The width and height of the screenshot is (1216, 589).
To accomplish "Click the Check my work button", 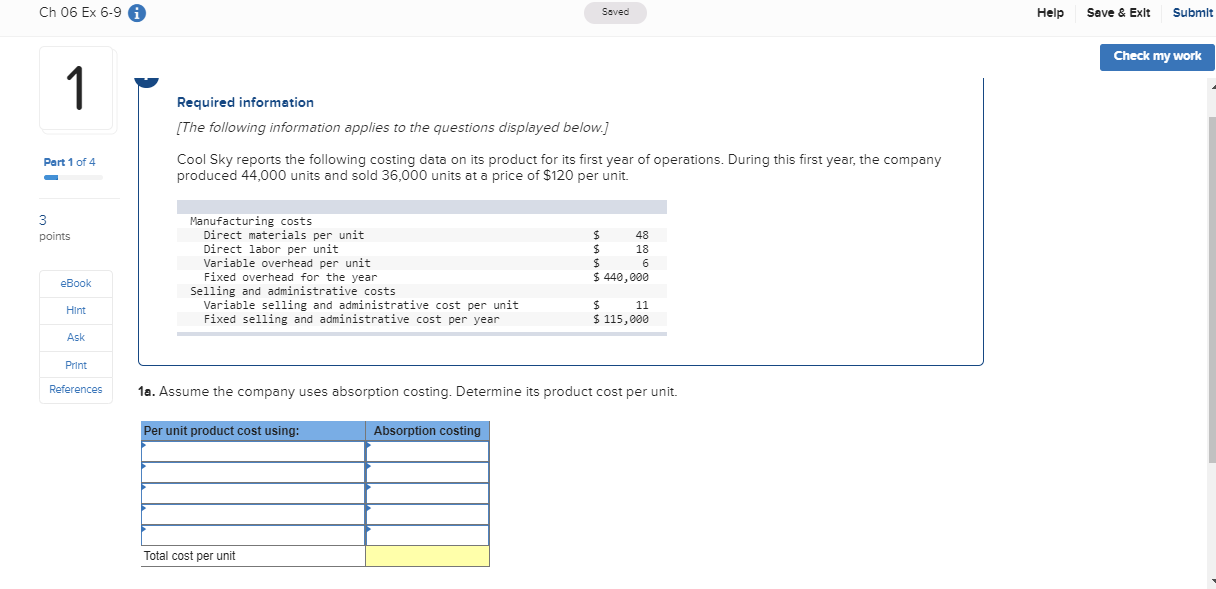I will tap(1156, 57).
